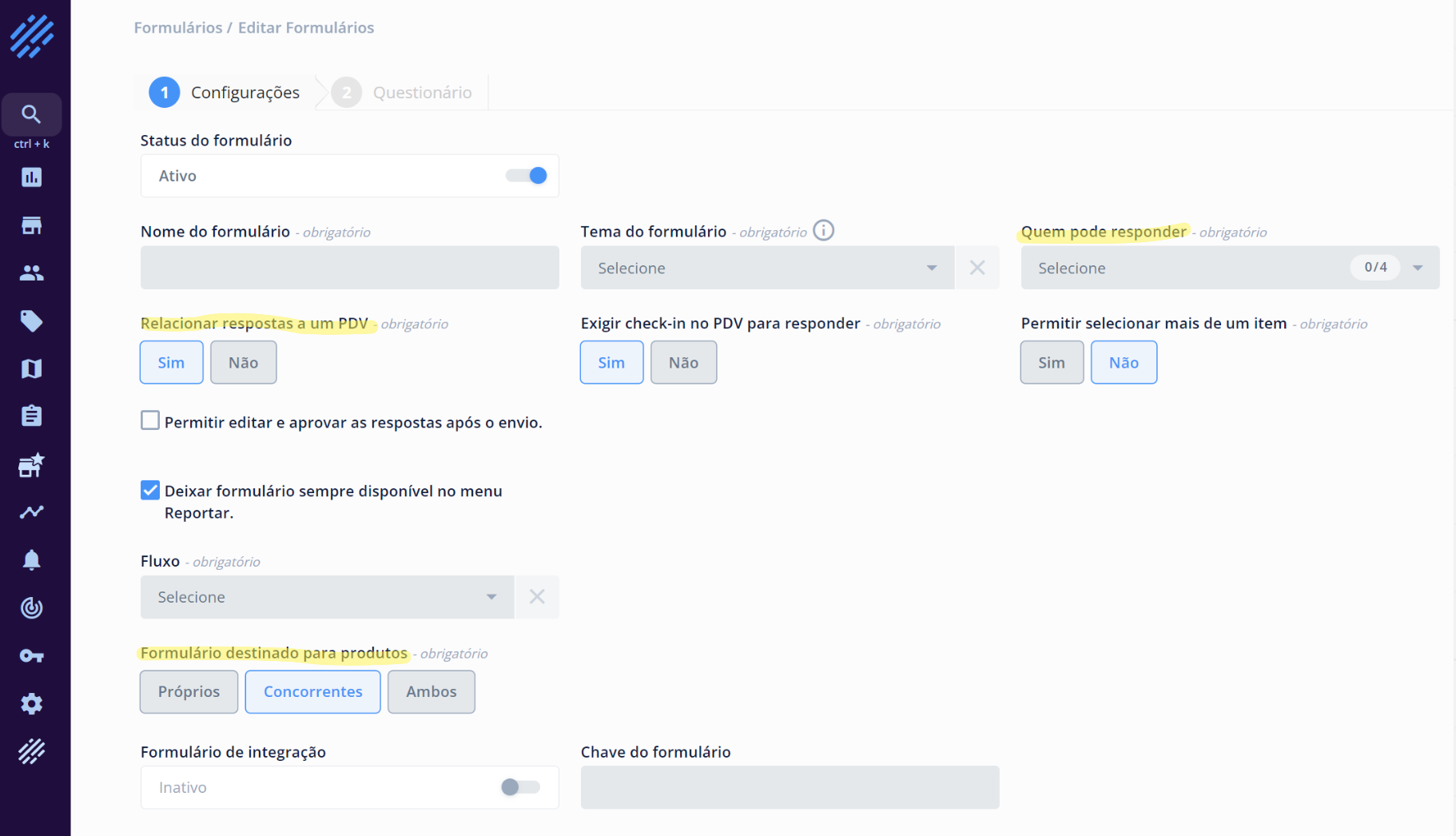Expand the Tema do formulário dropdown
The height and width of the screenshot is (836, 1456).
point(766,268)
